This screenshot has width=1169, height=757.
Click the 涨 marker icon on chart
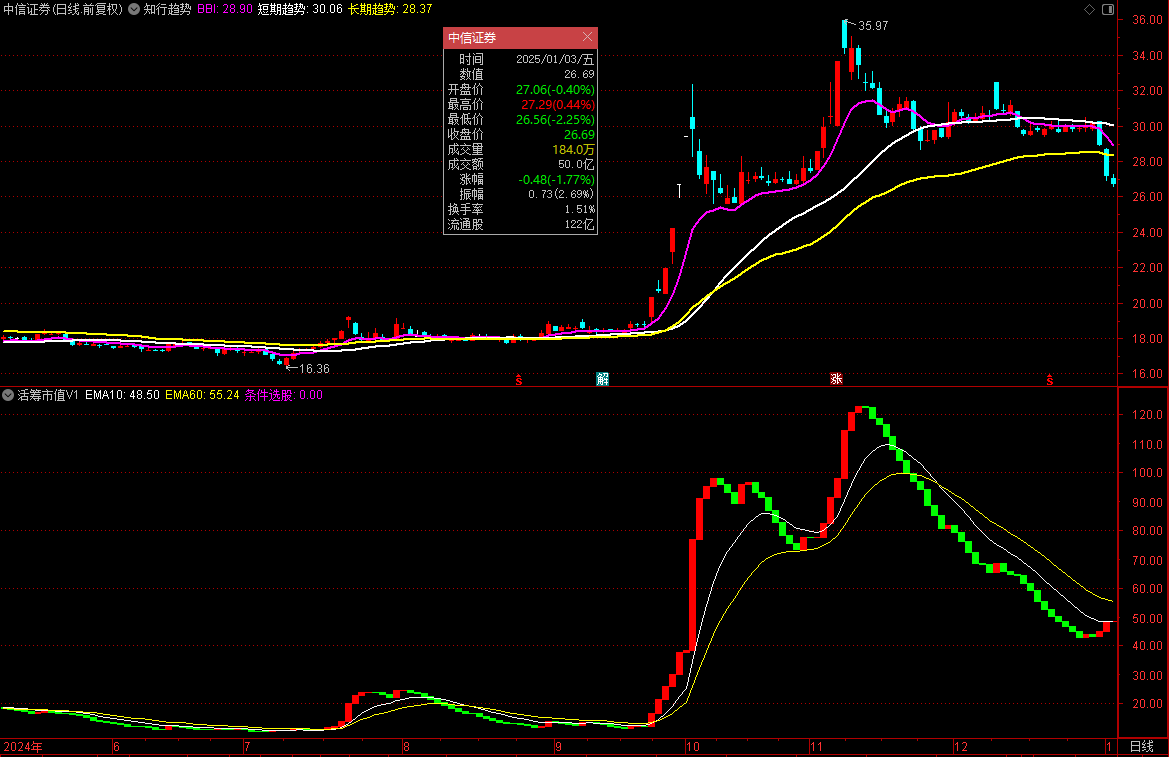coord(835,379)
